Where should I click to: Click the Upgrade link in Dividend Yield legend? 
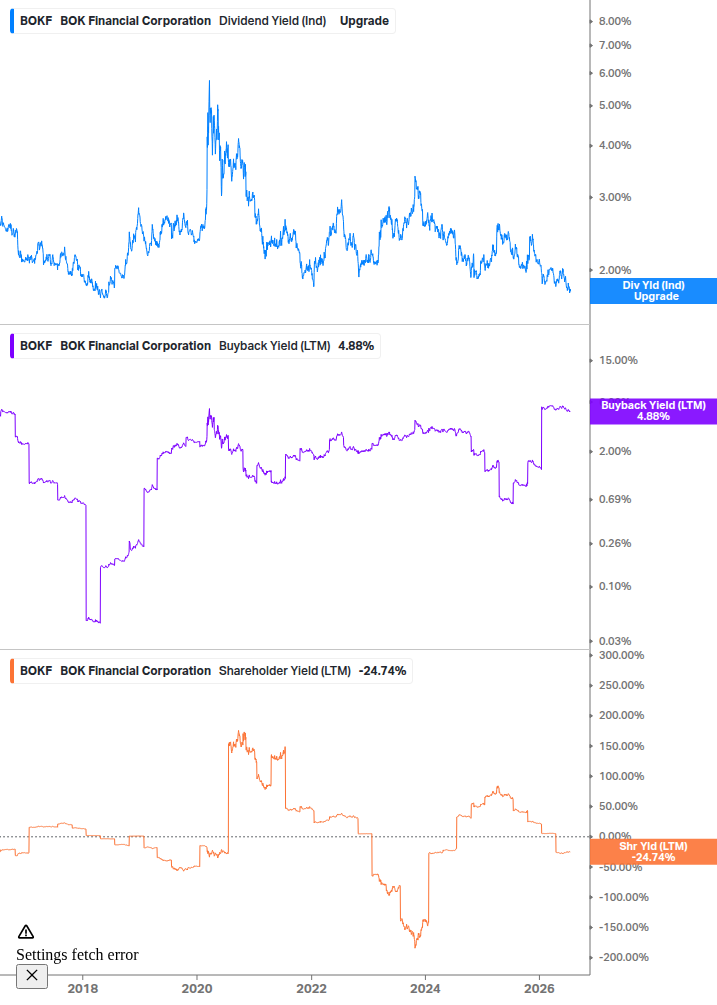pos(364,21)
